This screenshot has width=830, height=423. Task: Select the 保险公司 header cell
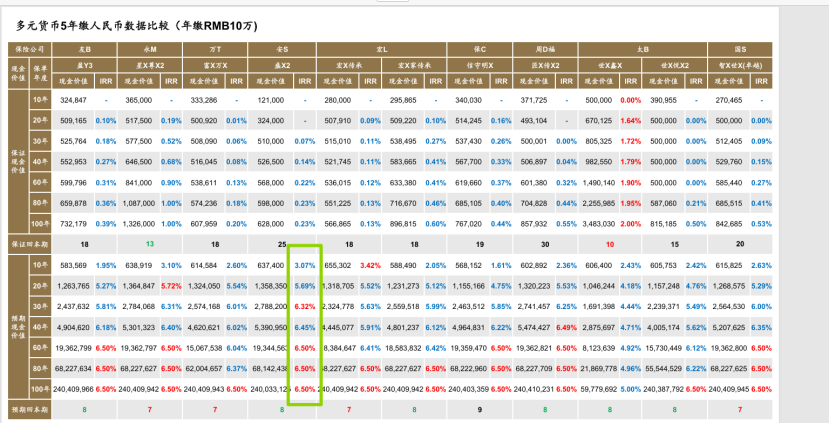[30, 48]
